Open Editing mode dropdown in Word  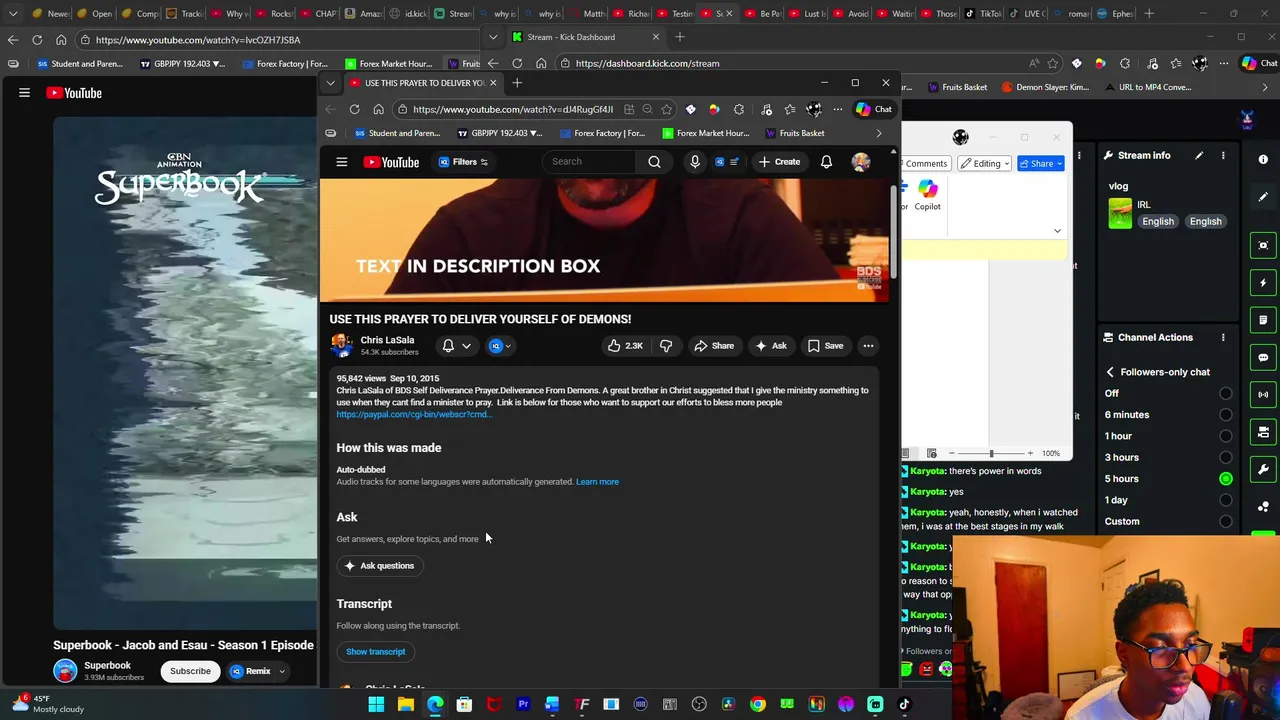click(x=985, y=163)
